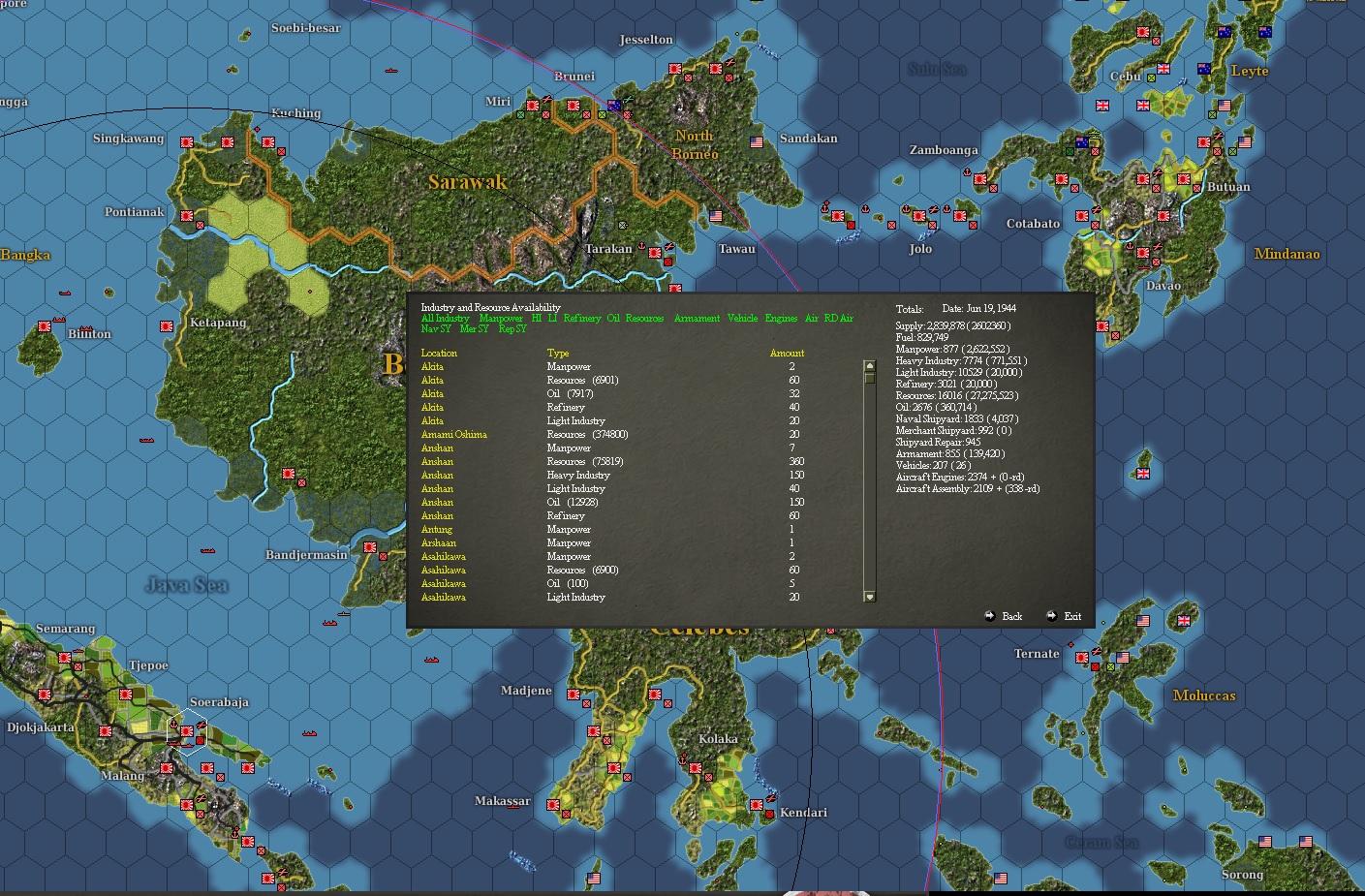
Task: Select the Japanese flag marker below Jesselton
Action: (x=675, y=69)
